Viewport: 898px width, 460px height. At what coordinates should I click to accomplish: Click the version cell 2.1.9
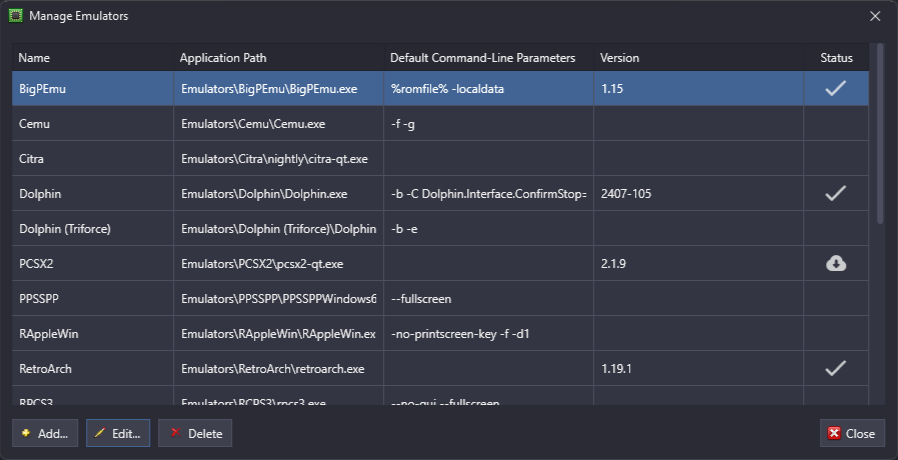click(x=698, y=264)
